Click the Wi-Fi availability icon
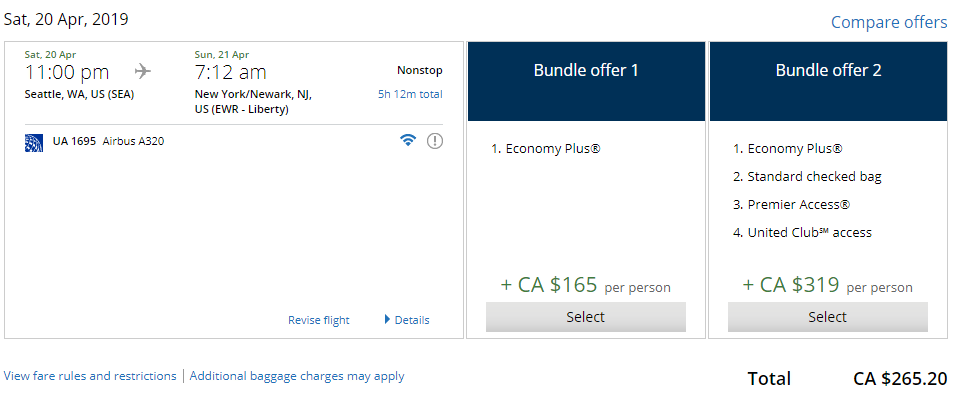Screen dimensions: 964x402 [407, 141]
